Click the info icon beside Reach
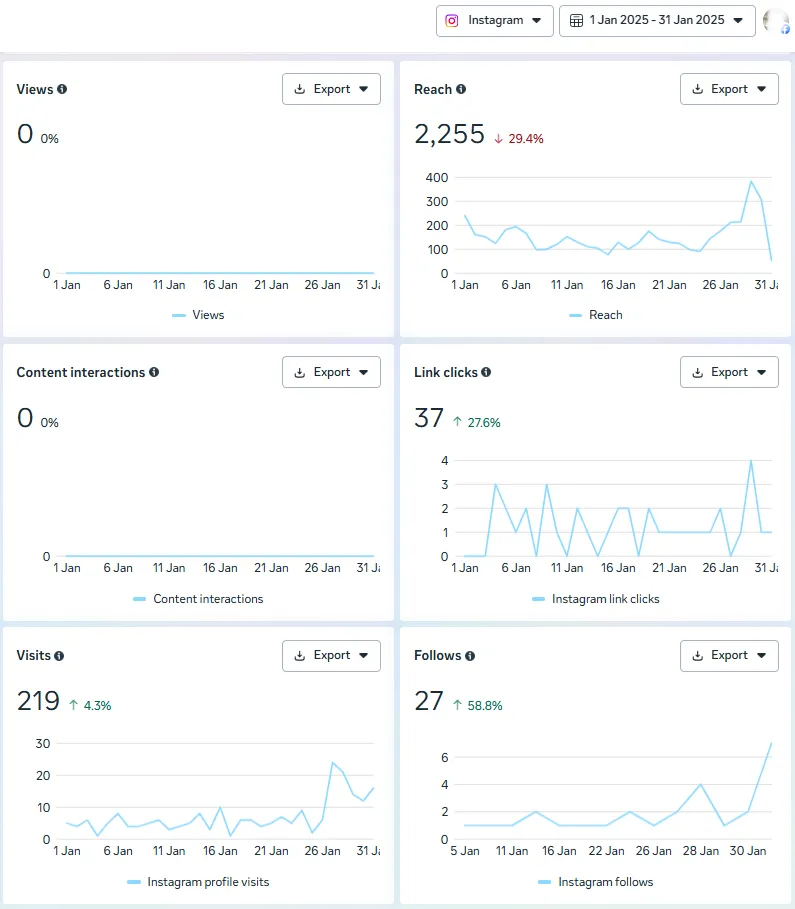This screenshot has width=795, height=909. point(461,89)
